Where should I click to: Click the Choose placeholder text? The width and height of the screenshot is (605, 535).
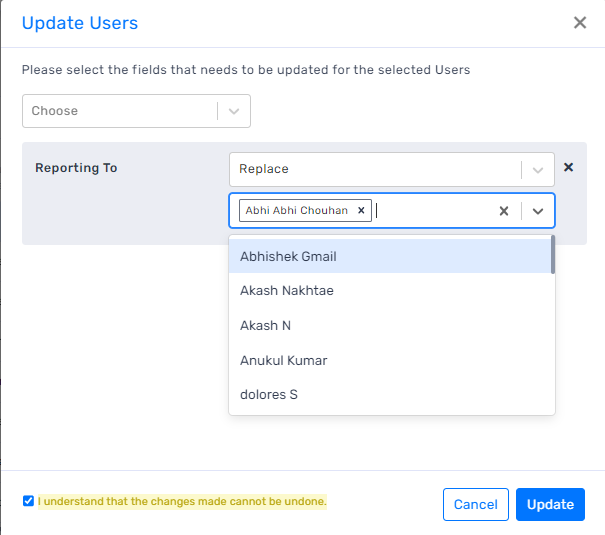pyautogui.click(x=54, y=111)
